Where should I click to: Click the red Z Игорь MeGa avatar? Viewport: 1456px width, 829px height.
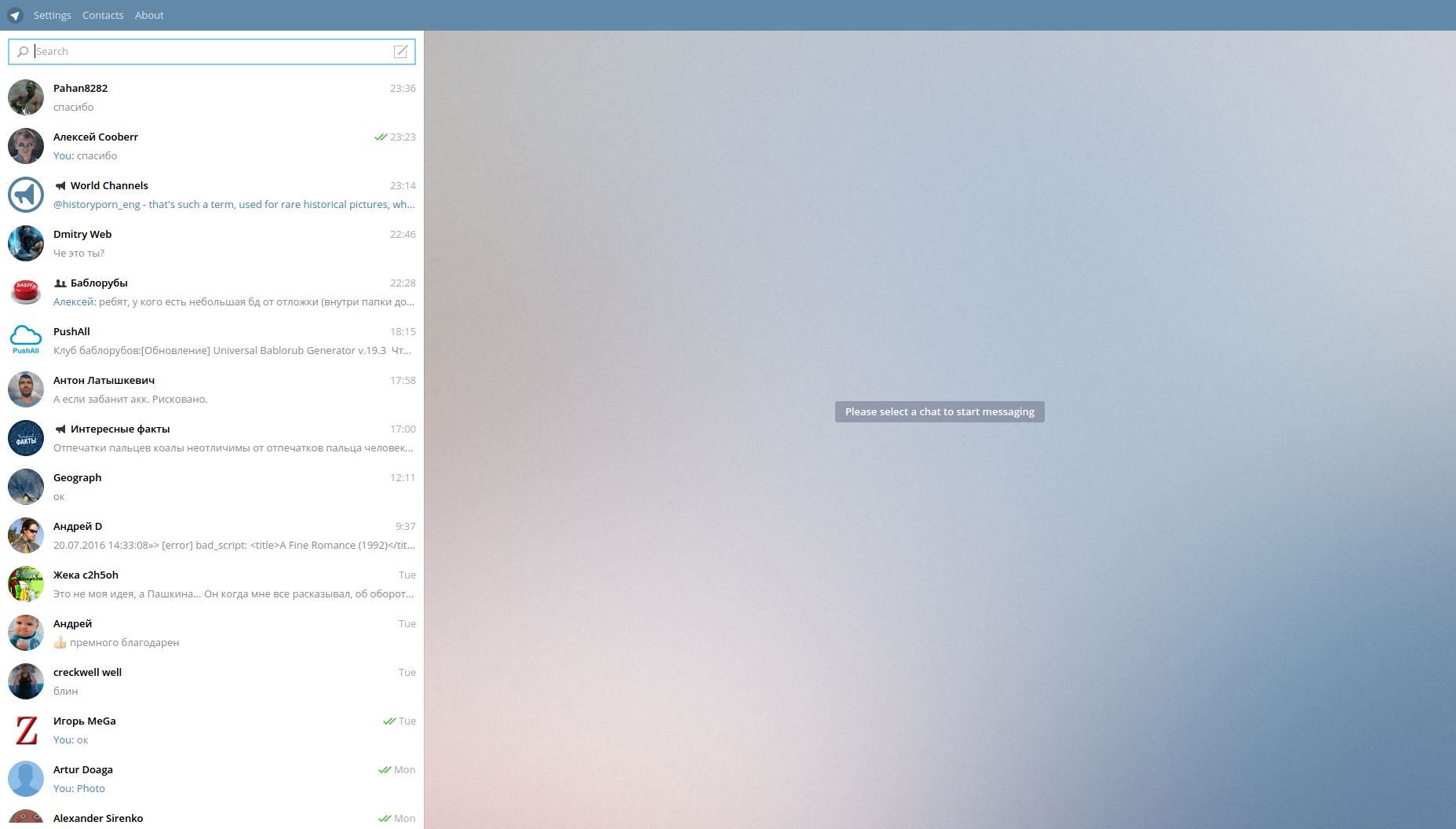coord(26,730)
